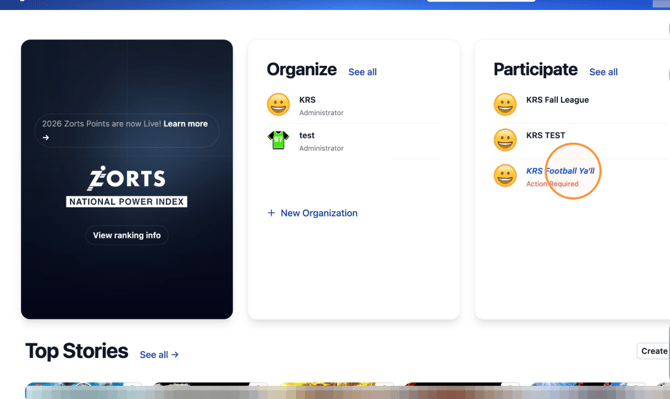
Task: Select the KRS Administrator organization entry
Action: tap(354, 106)
